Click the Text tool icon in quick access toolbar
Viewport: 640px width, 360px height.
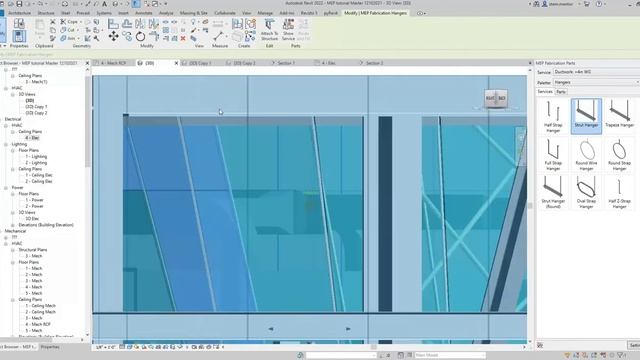(104, 4)
